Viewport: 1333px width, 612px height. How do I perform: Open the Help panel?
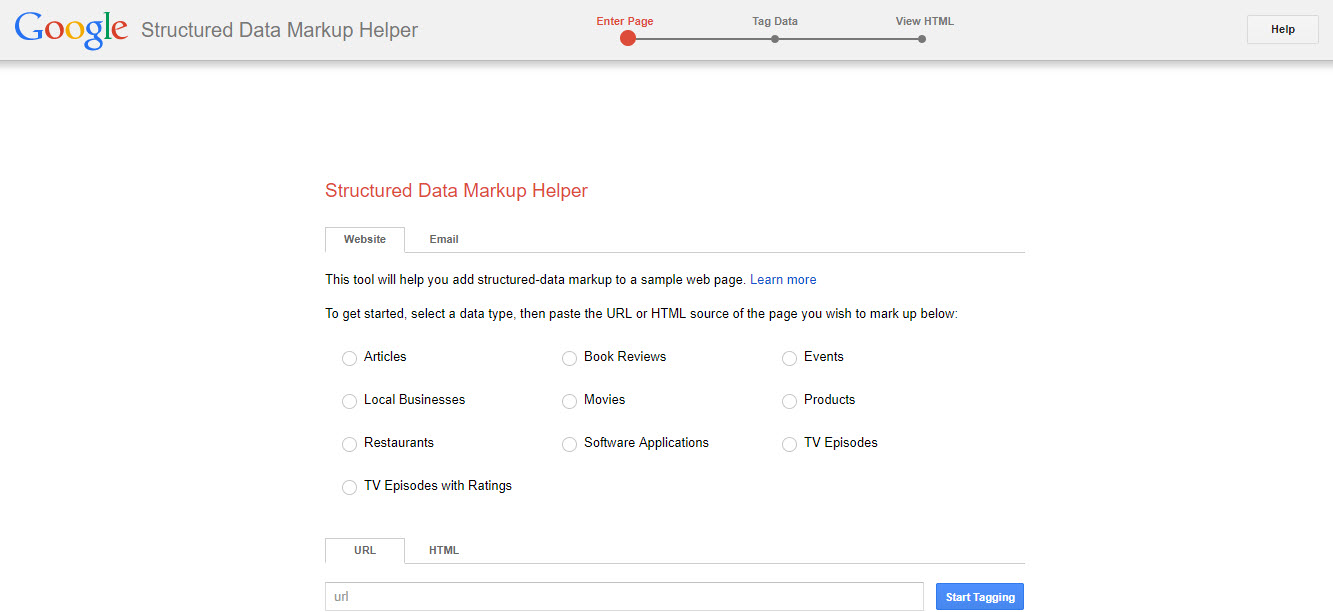point(1282,29)
